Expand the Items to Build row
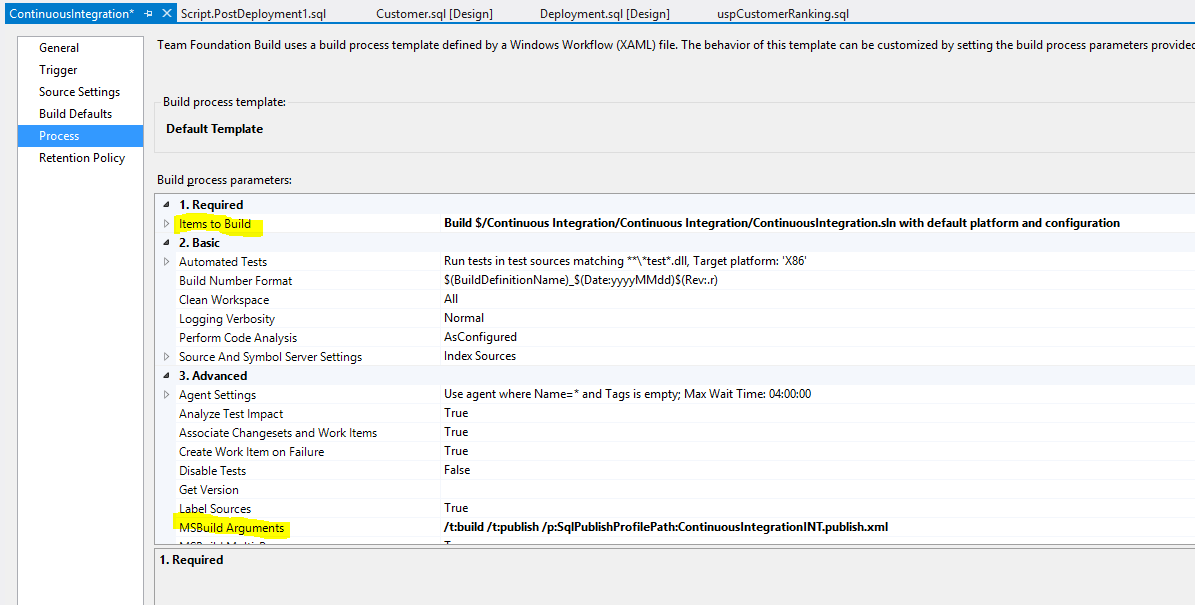 point(167,224)
